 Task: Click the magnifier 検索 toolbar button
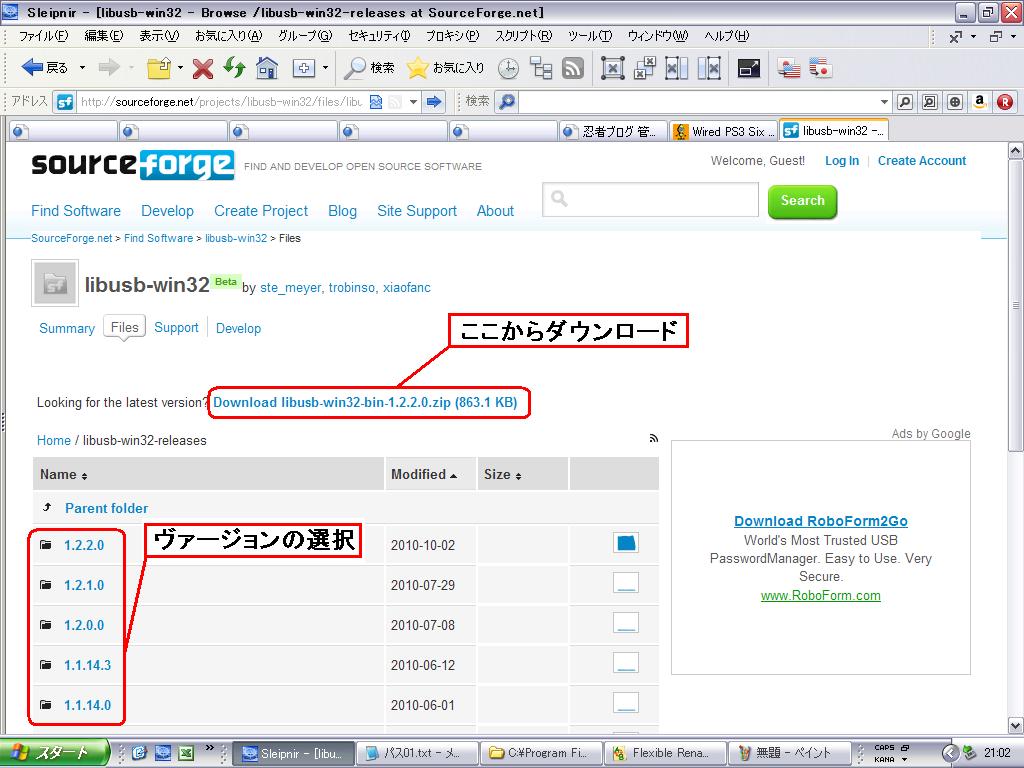coord(369,67)
